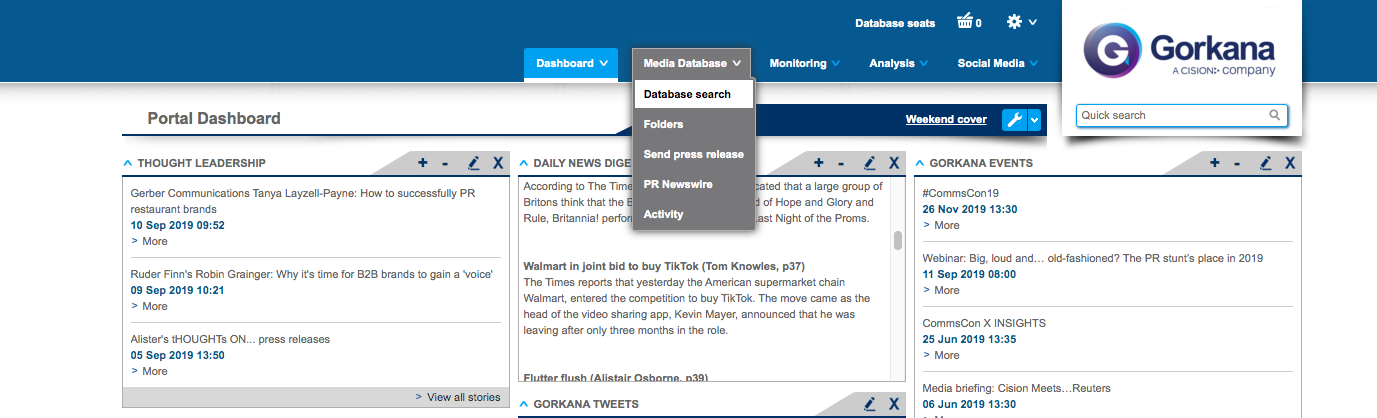1377x418 pixels.
Task: Shrink Daily News Digest panel with minus
Action: 841,163
